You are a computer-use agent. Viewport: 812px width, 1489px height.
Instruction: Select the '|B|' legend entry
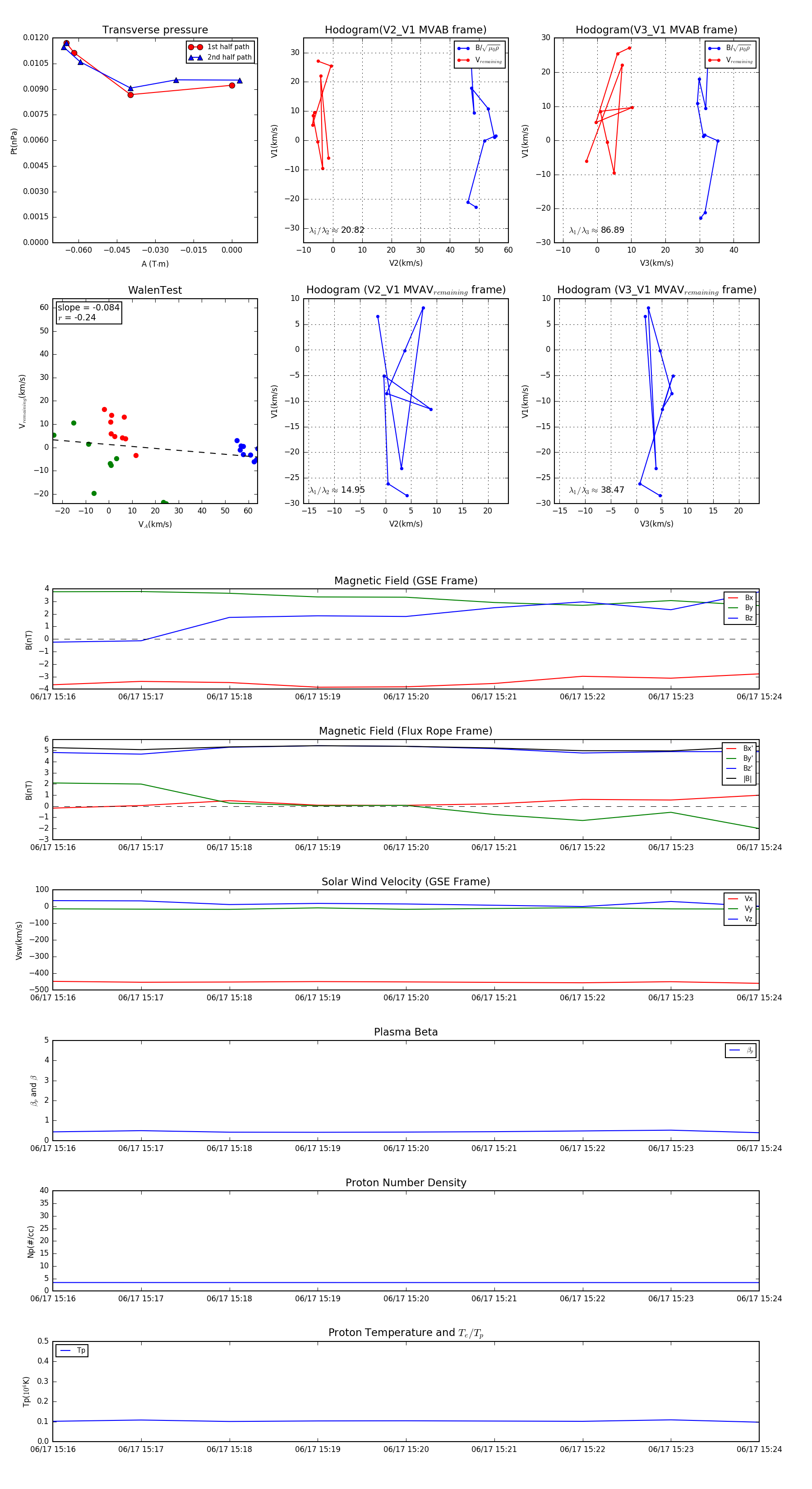pos(739,779)
